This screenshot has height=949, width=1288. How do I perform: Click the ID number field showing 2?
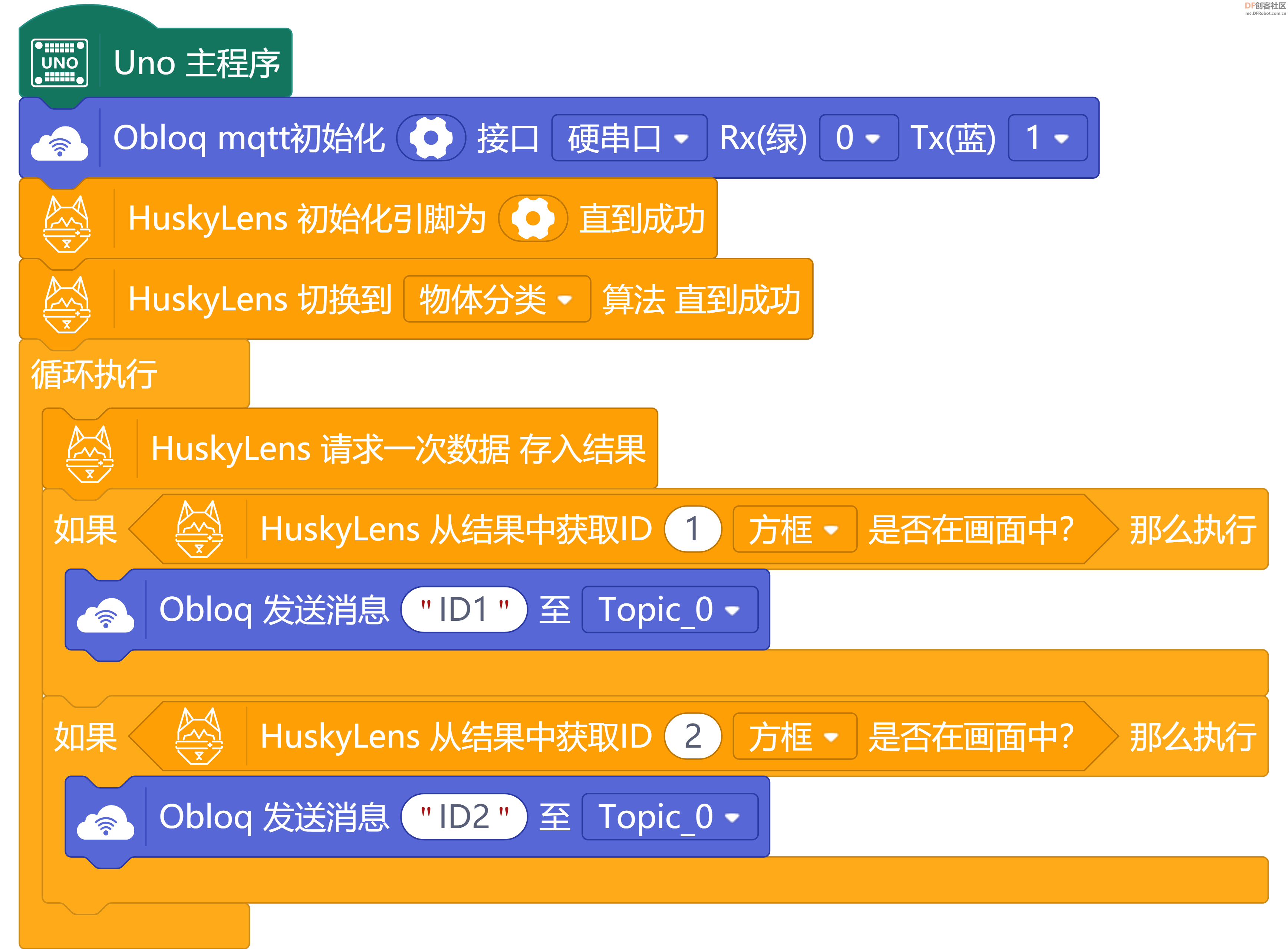pyautogui.click(x=693, y=737)
